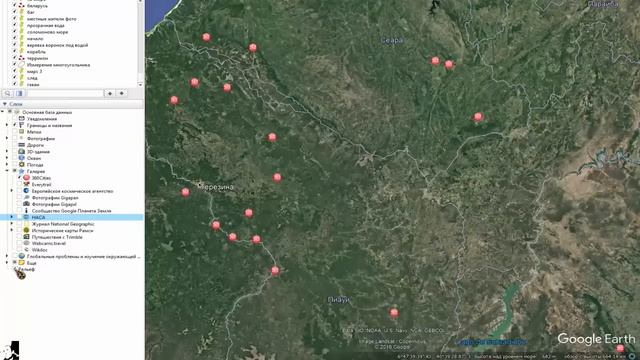The width and height of the screenshot is (640, 360).
Task: Enable the Фотографии layer checkbox
Action: (15, 138)
